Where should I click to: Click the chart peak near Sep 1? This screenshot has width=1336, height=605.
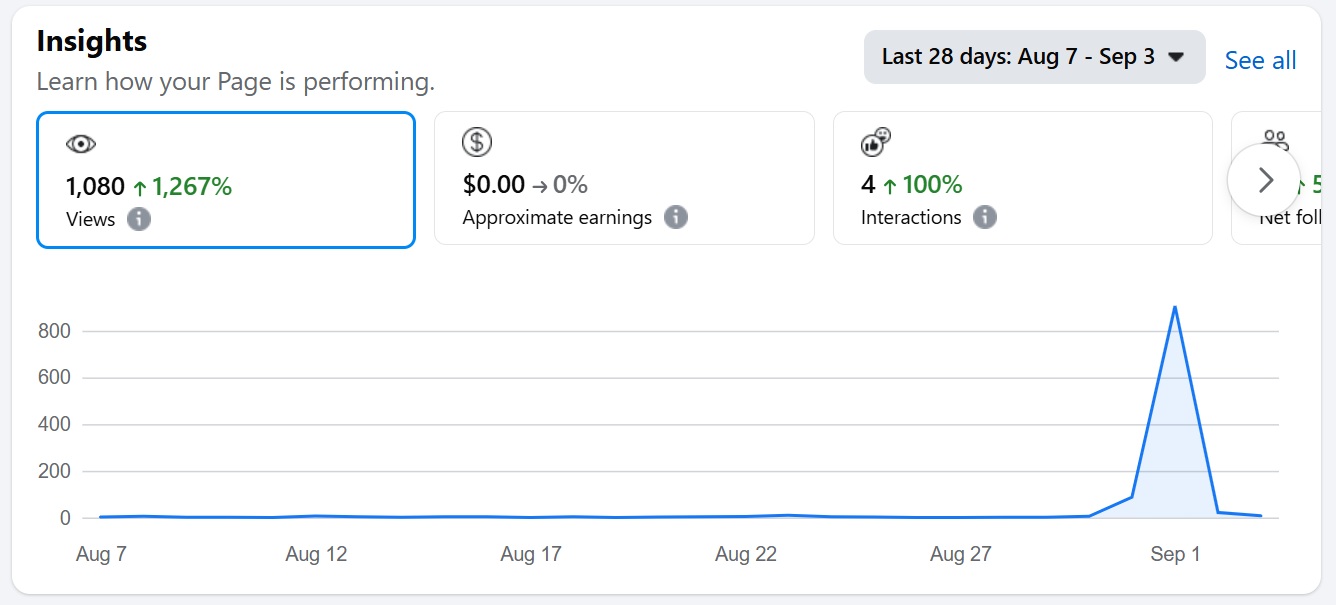point(1174,307)
